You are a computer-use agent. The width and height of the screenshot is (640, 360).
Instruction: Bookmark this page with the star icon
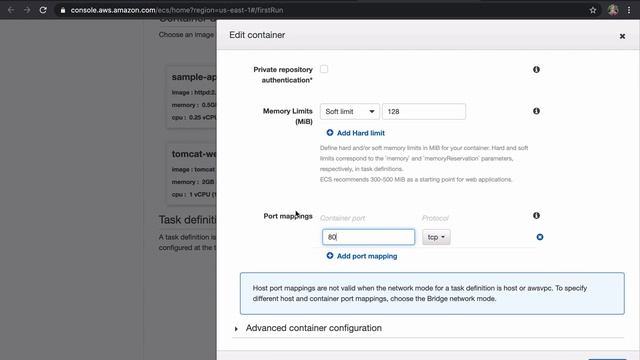coord(593,10)
